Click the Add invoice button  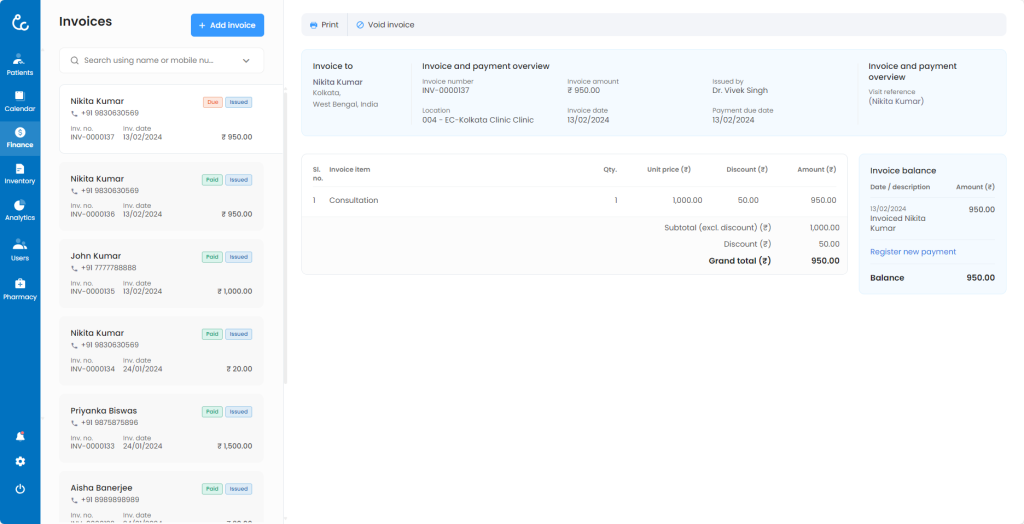pyautogui.click(x=227, y=25)
